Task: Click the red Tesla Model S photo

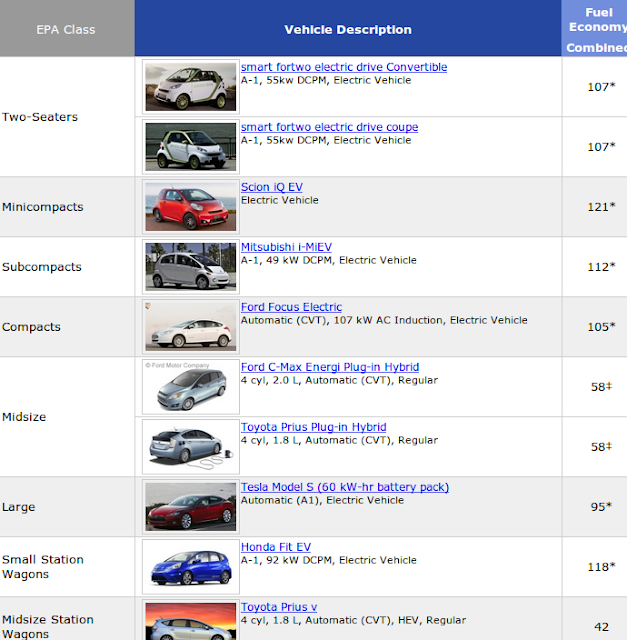Action: coord(191,507)
